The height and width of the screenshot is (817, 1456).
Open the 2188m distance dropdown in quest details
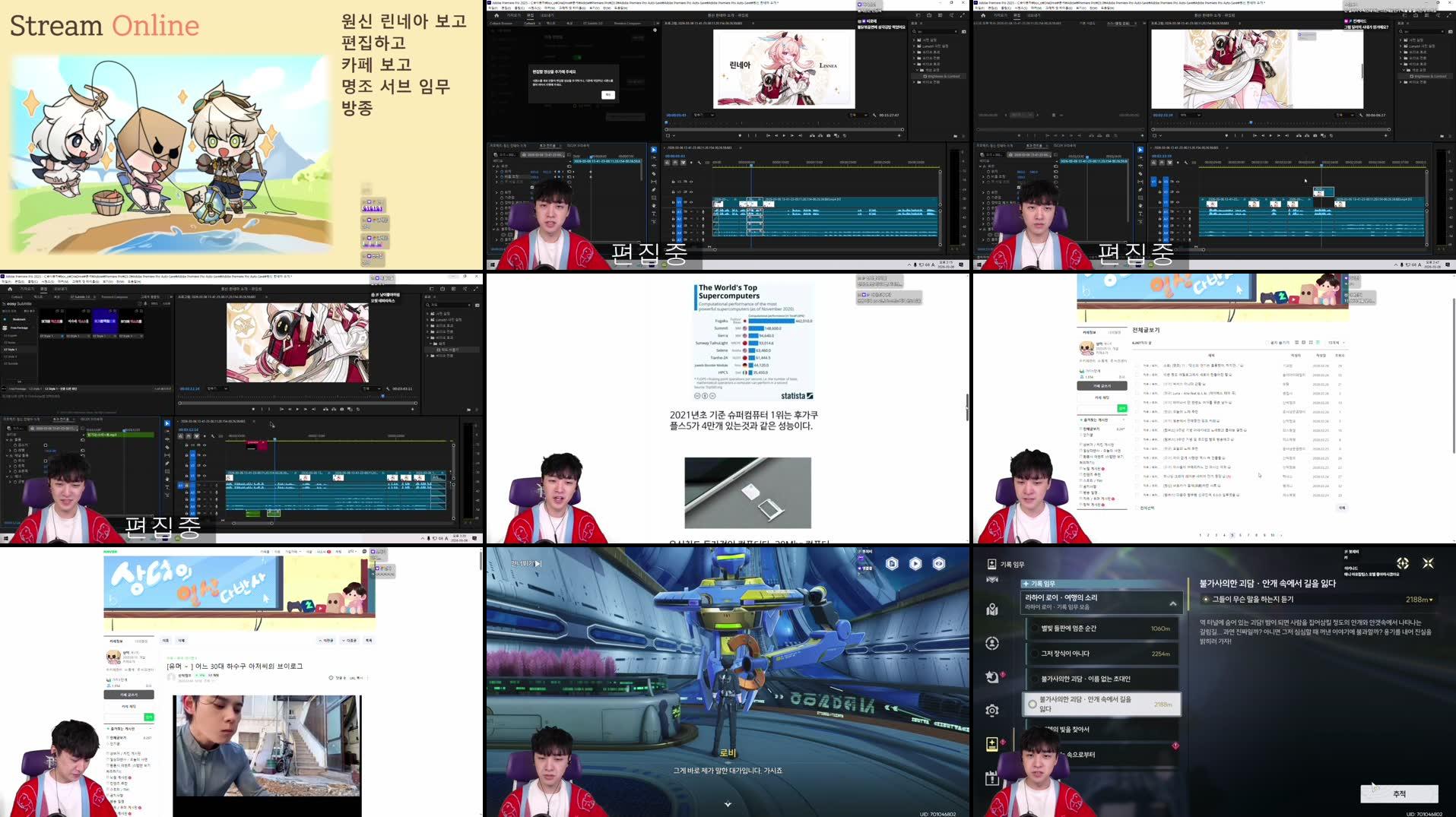(1420, 600)
